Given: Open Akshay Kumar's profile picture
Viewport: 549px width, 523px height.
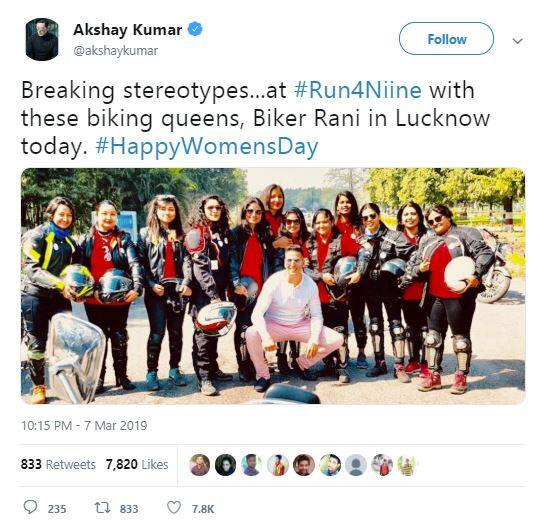Looking at the screenshot, I should tap(42, 40).
